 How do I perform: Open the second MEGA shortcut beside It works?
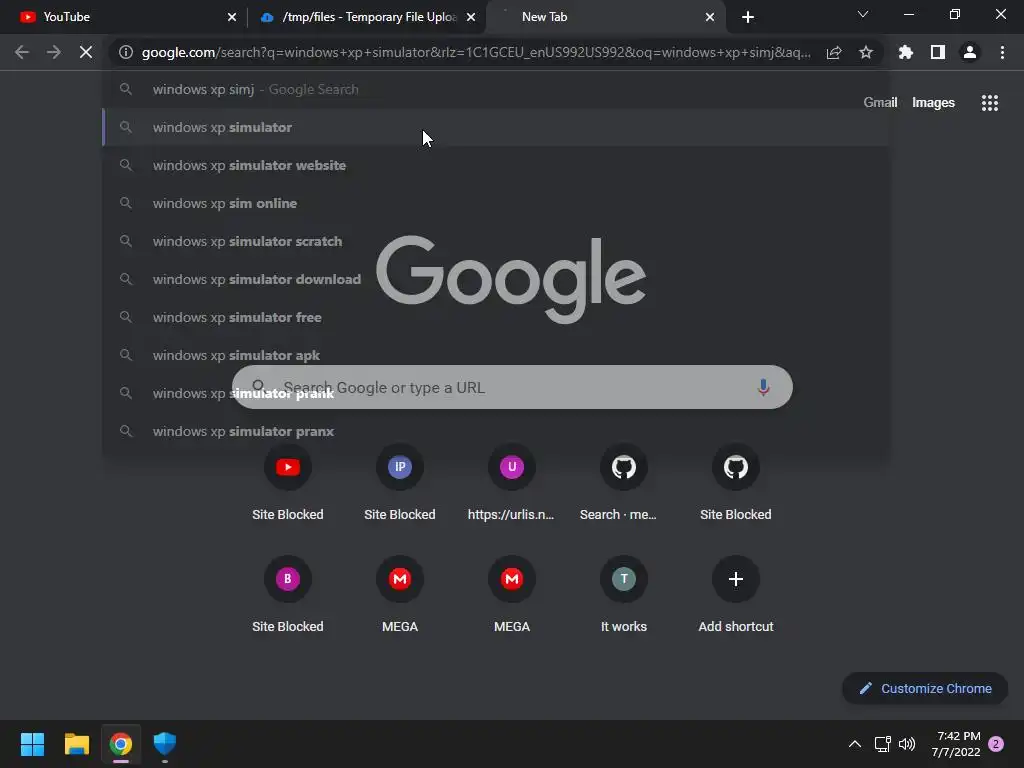click(512, 595)
